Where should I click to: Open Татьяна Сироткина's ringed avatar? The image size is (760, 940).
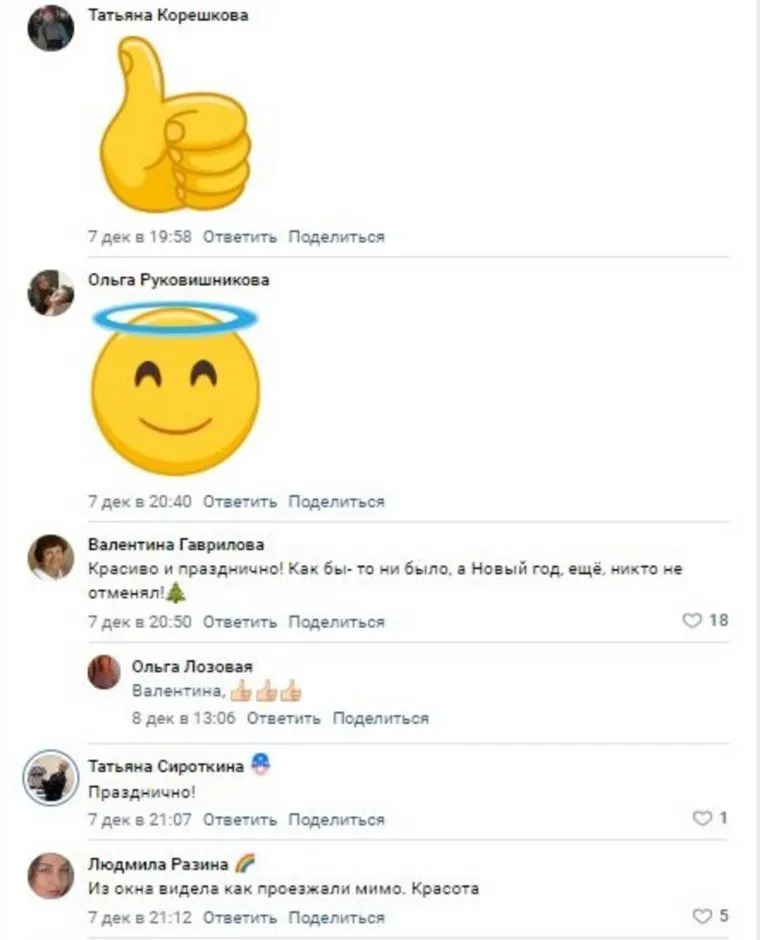(51, 778)
